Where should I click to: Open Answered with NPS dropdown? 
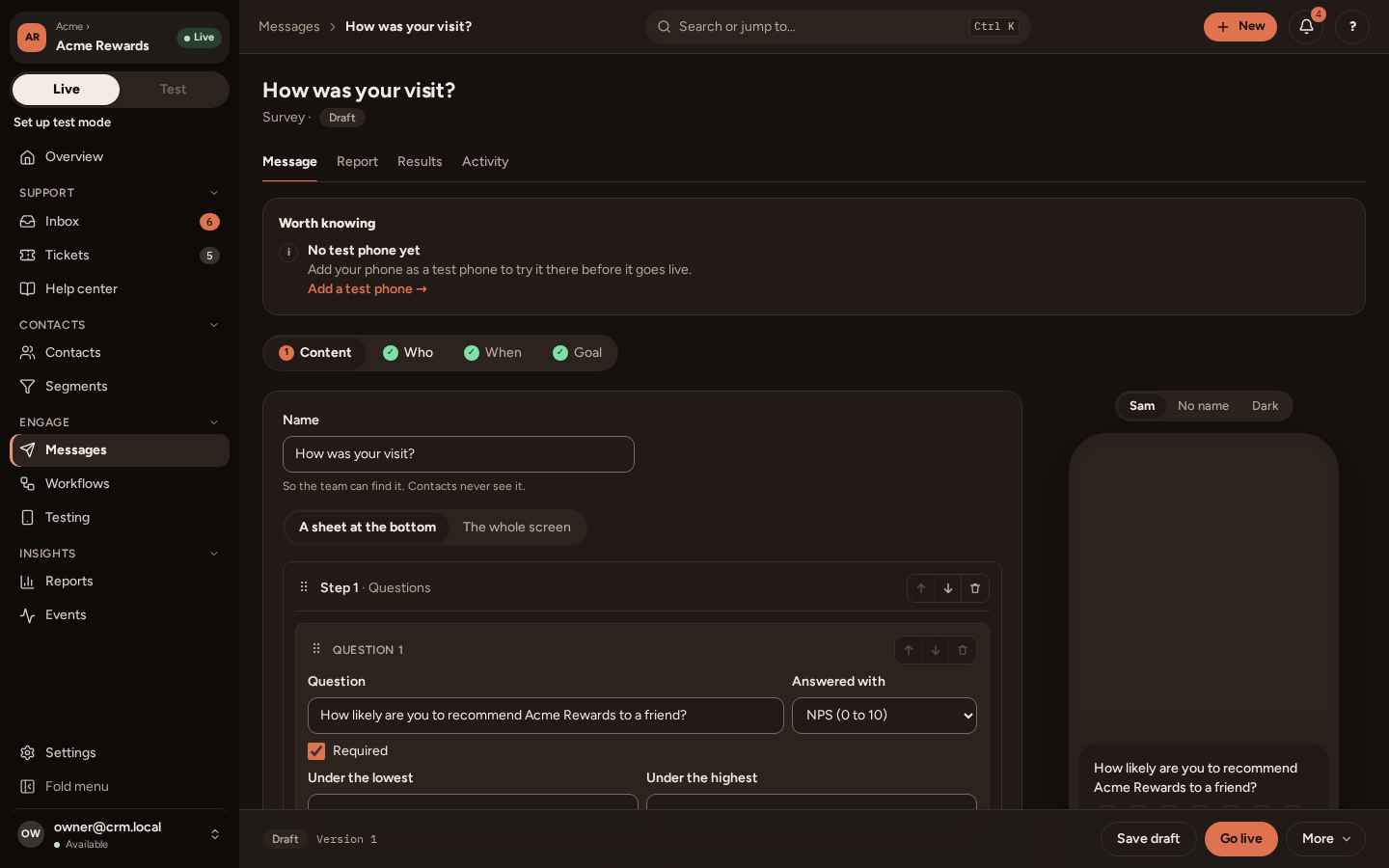(885, 716)
